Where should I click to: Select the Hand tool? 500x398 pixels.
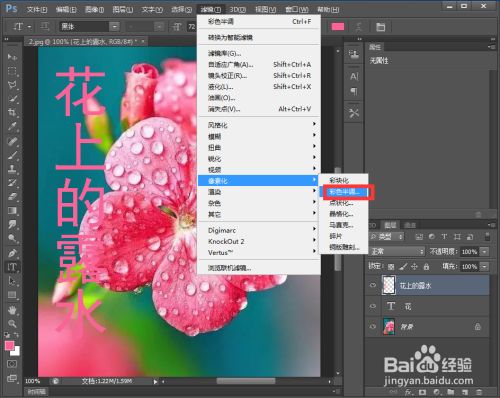point(12,310)
